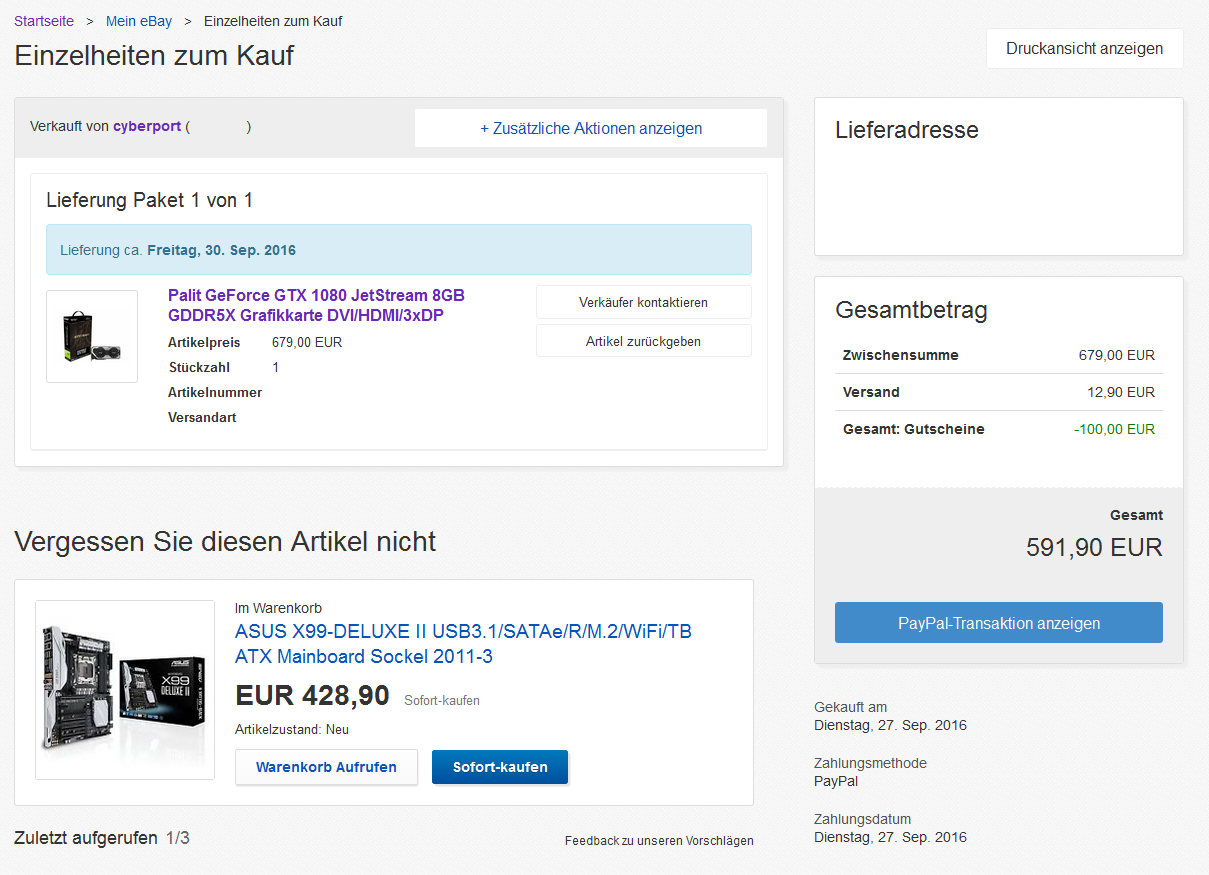Select the Artikelnummer label
This screenshot has width=1209, height=875.
(x=215, y=392)
